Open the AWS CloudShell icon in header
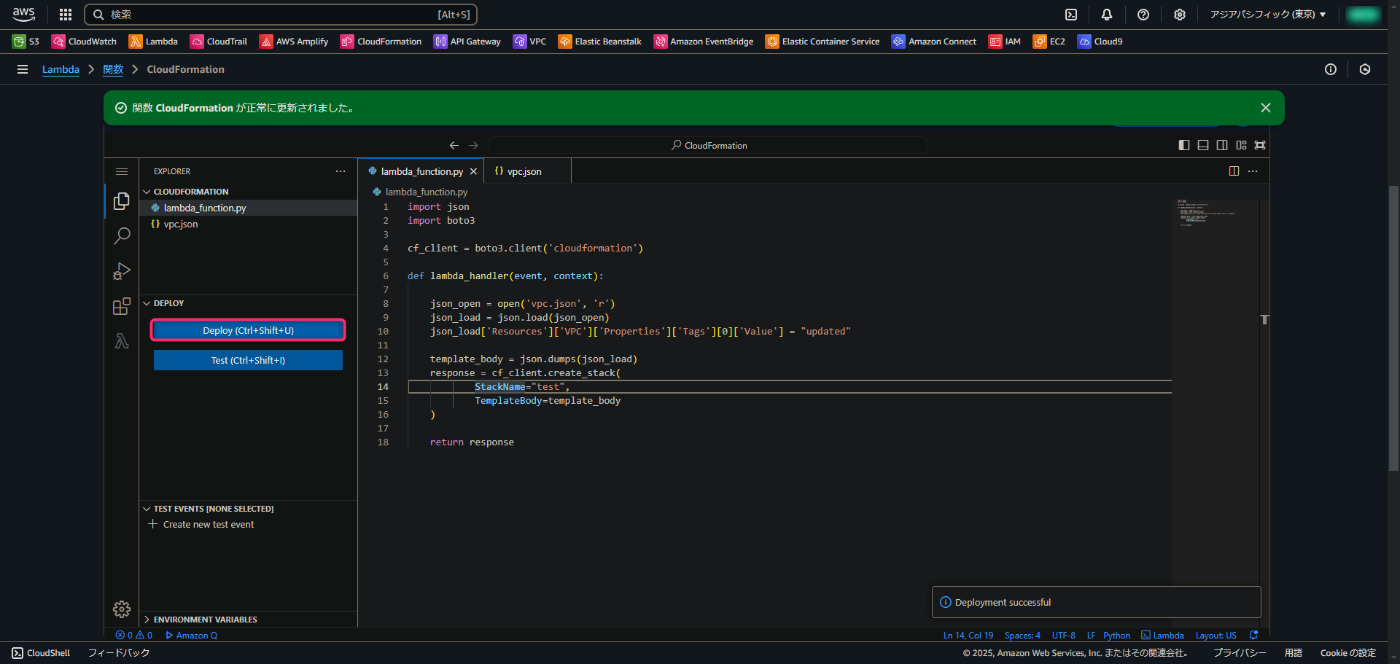1400x664 pixels. click(1071, 15)
